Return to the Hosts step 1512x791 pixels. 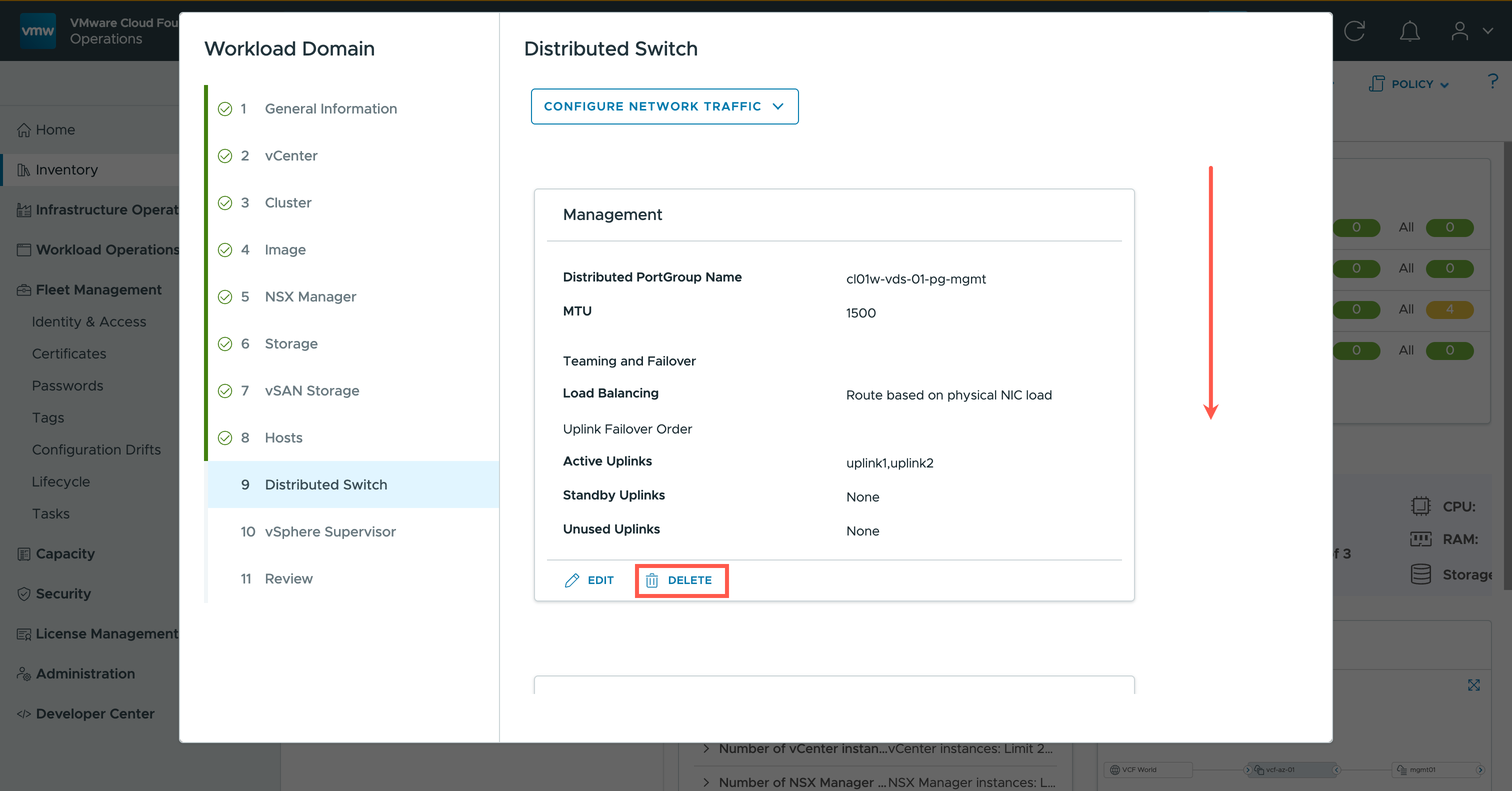point(283,437)
